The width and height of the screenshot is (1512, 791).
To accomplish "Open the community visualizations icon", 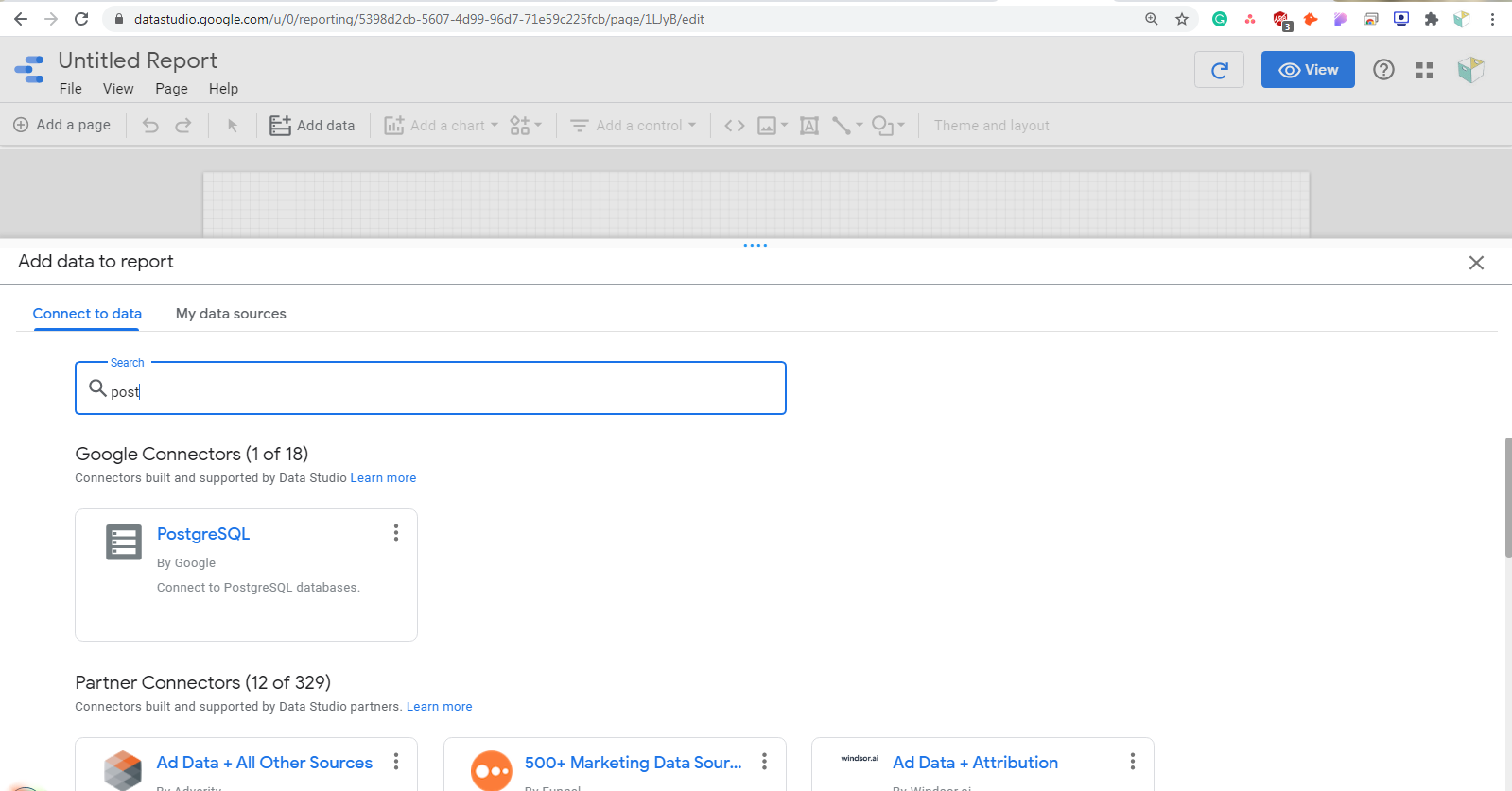I will coord(526,126).
